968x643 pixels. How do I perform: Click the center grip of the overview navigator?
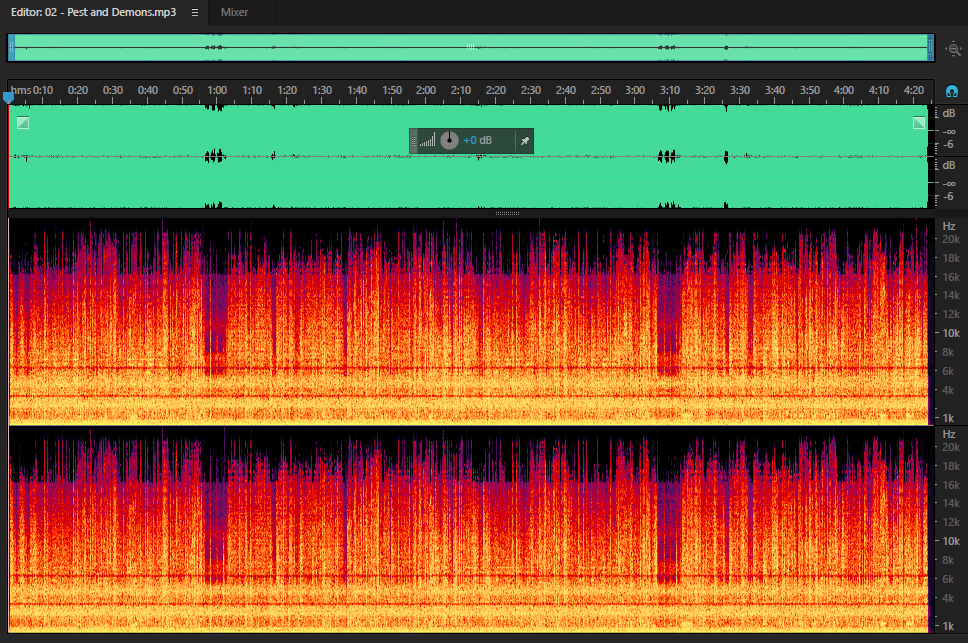point(470,47)
